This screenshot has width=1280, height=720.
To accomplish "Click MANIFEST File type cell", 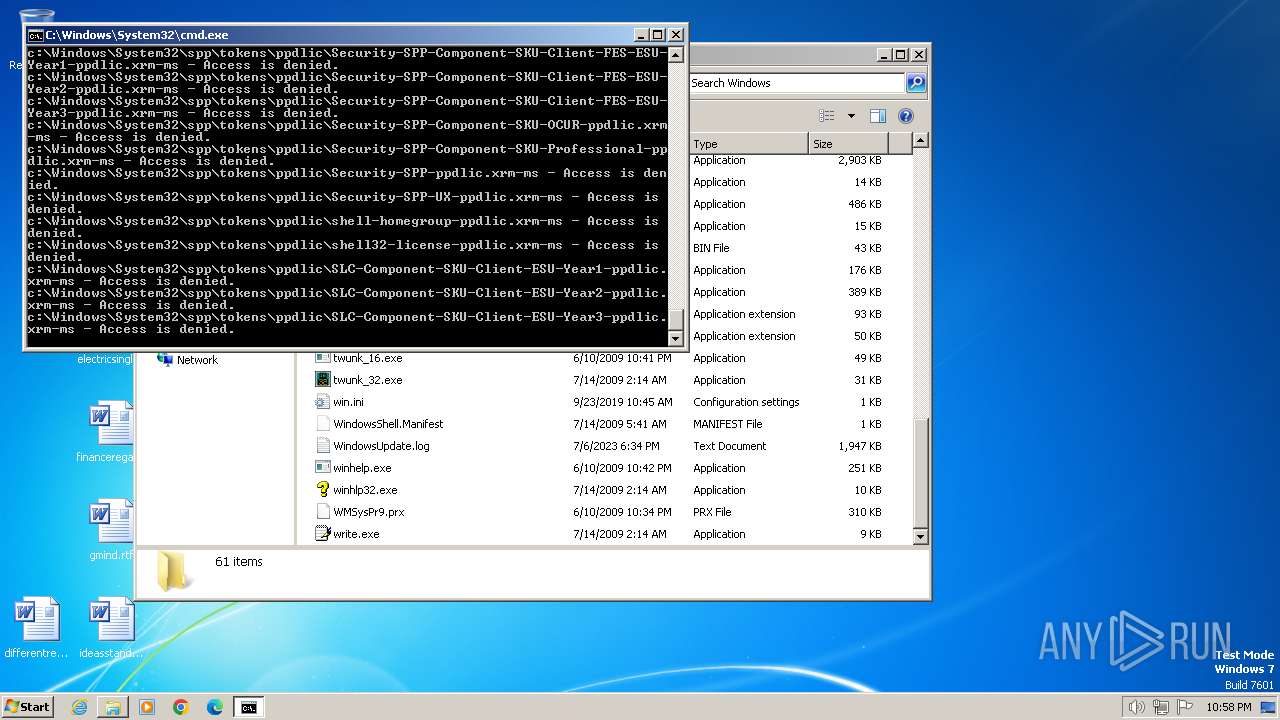I will [727, 424].
